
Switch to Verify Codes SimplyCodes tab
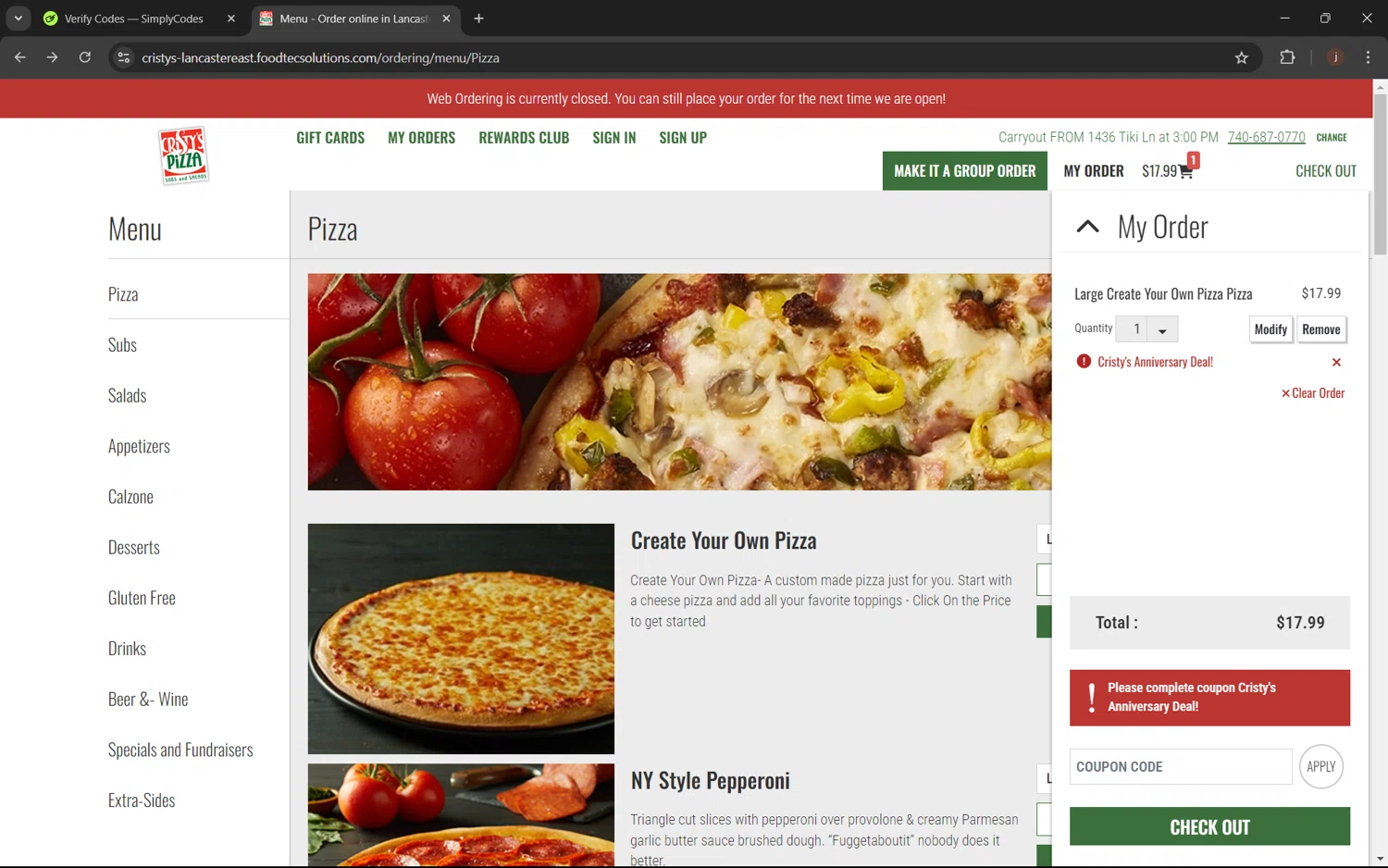coord(134,19)
